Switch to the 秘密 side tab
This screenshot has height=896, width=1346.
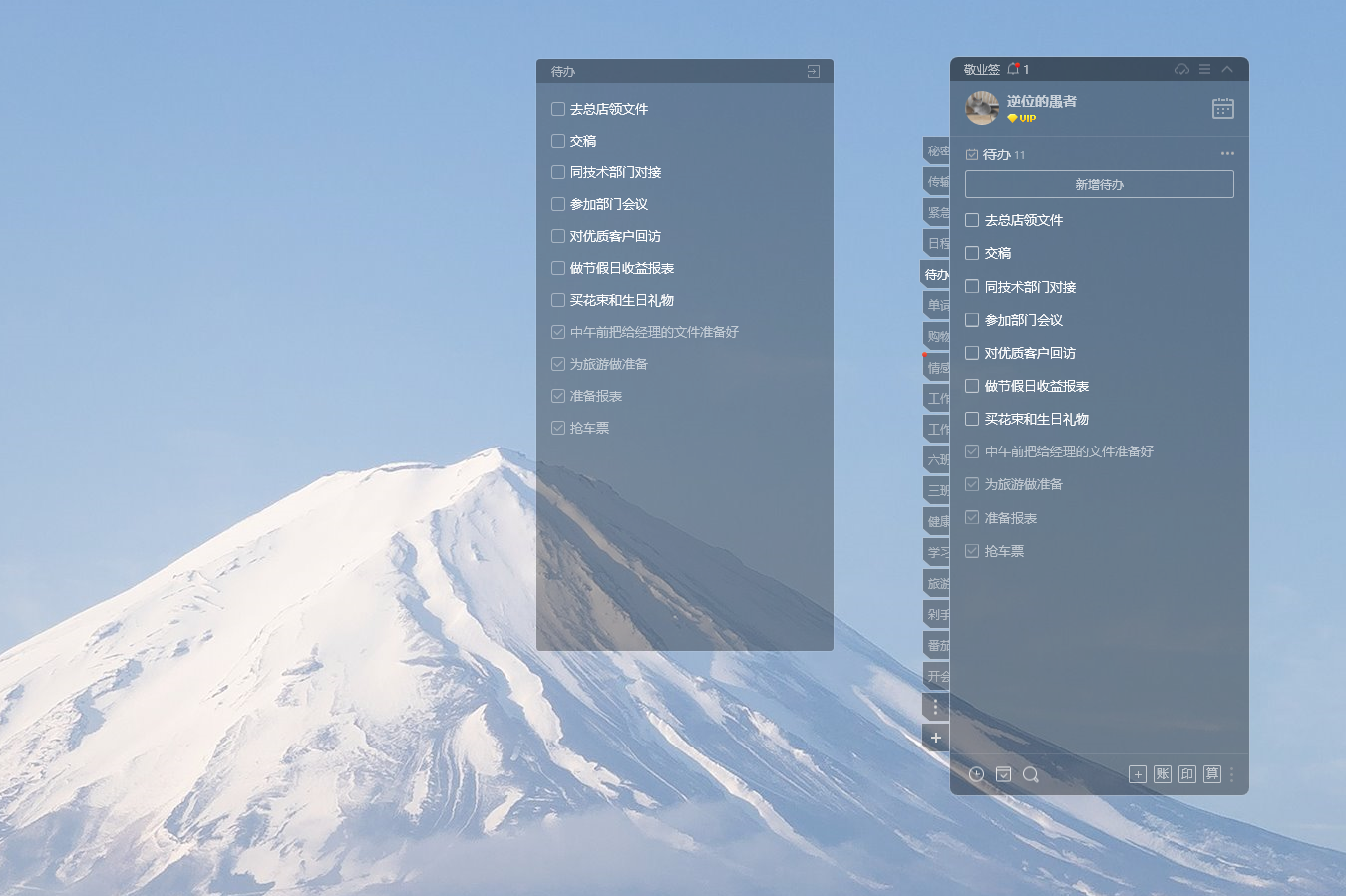click(937, 151)
